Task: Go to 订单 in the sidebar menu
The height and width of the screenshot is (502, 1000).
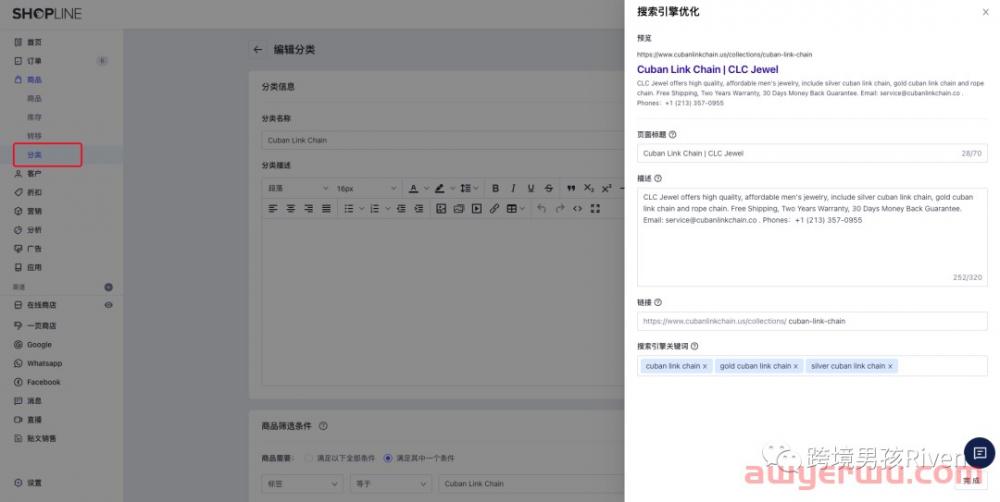Action: pyautogui.click(x=34, y=61)
